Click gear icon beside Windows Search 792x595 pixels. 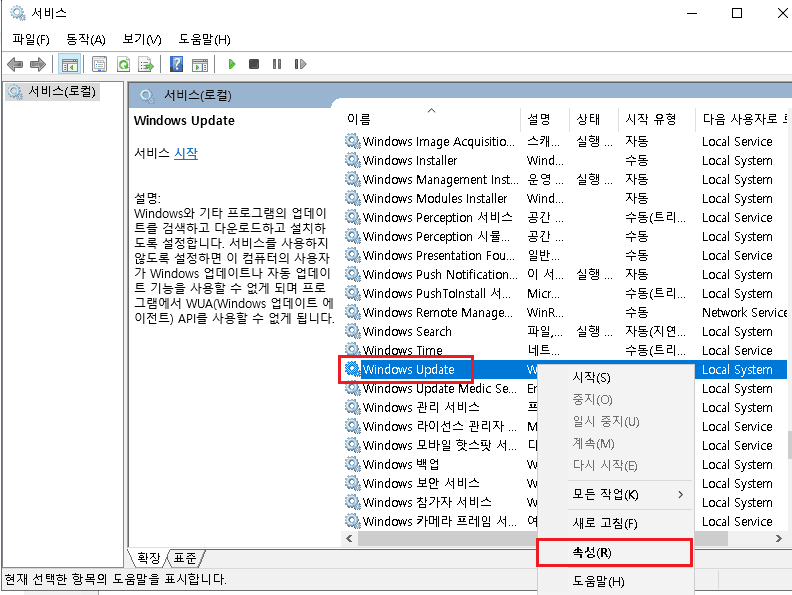point(353,331)
